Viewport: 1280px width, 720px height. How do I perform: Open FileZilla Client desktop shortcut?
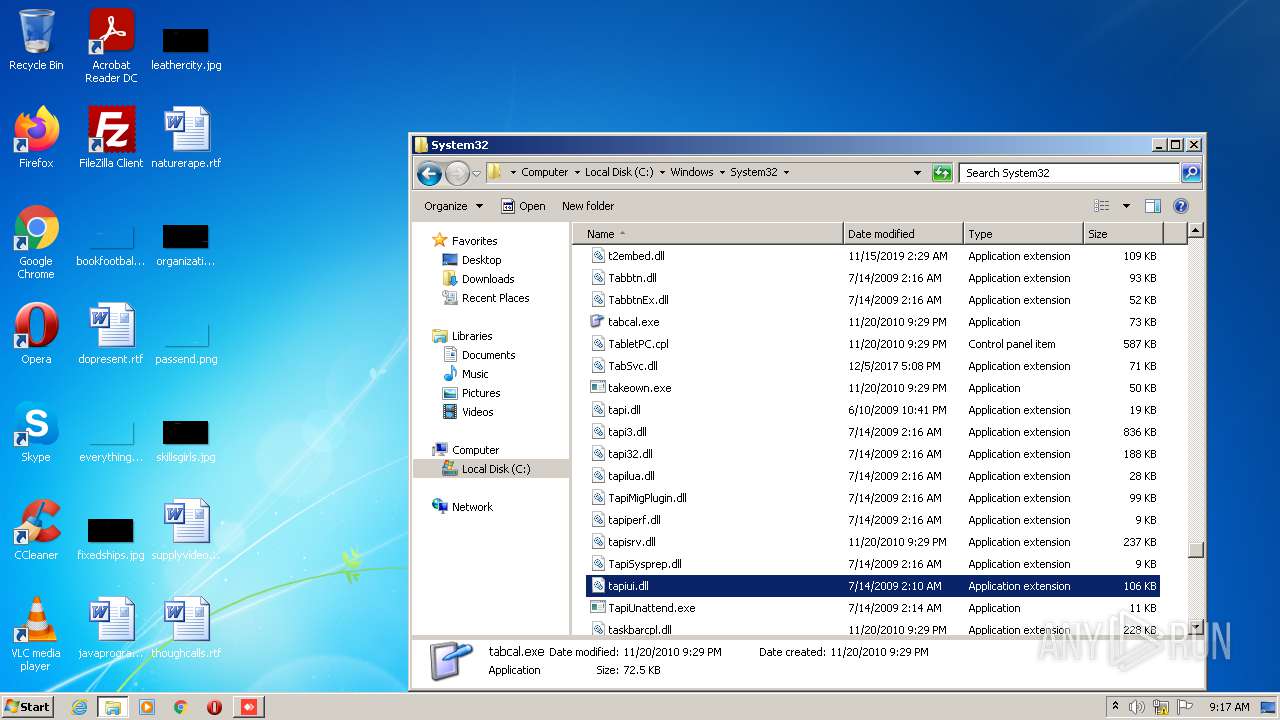tap(111, 138)
